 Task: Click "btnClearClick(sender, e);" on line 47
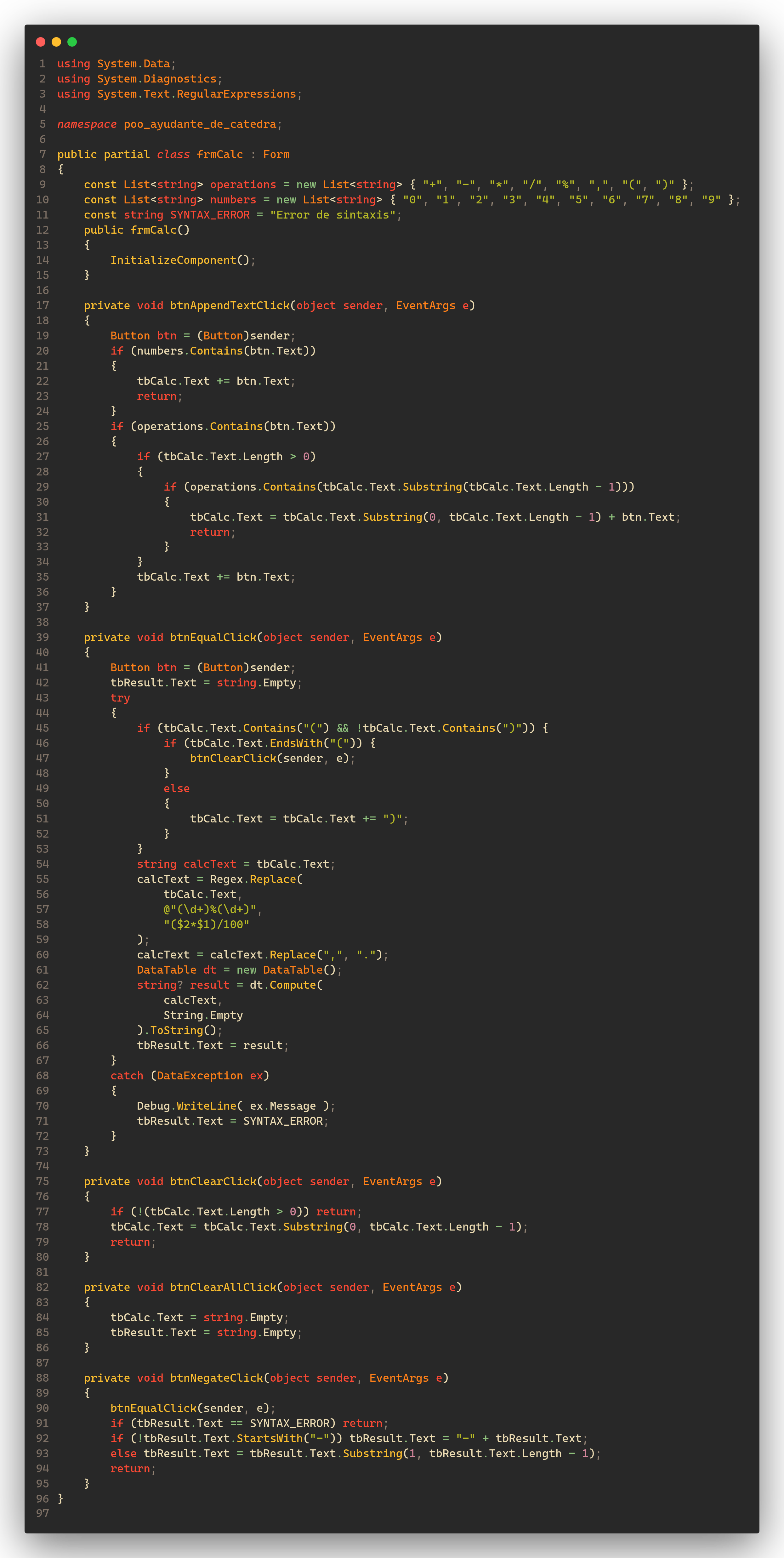click(x=273, y=759)
